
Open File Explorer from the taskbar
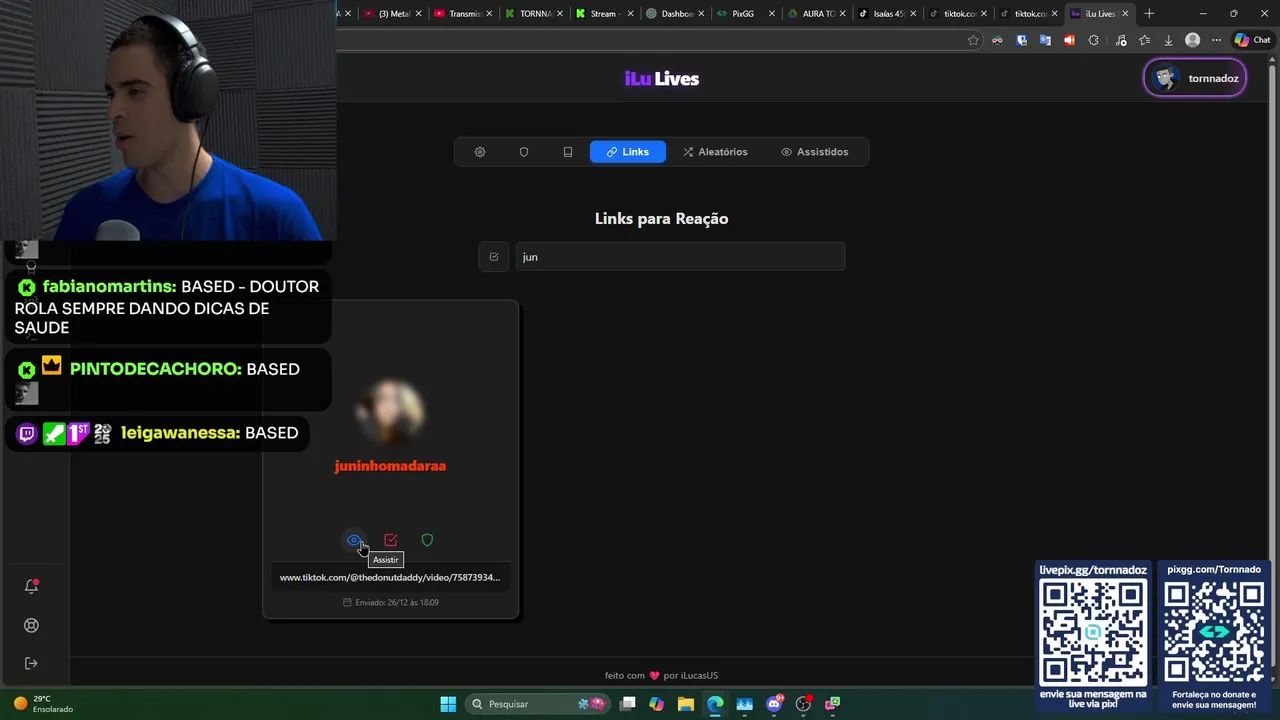point(686,704)
